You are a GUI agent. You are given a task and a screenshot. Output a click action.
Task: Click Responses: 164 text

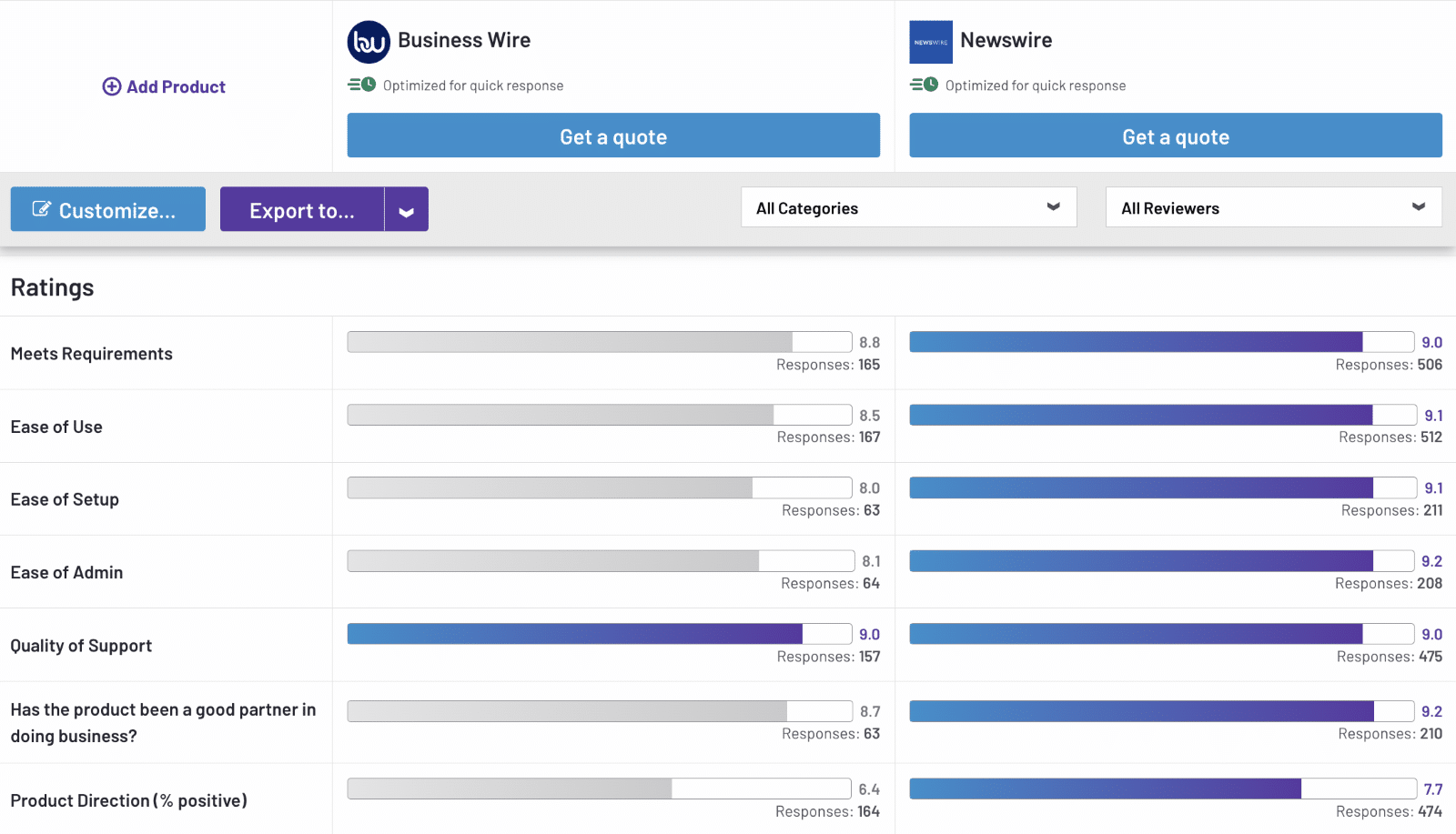828,811
